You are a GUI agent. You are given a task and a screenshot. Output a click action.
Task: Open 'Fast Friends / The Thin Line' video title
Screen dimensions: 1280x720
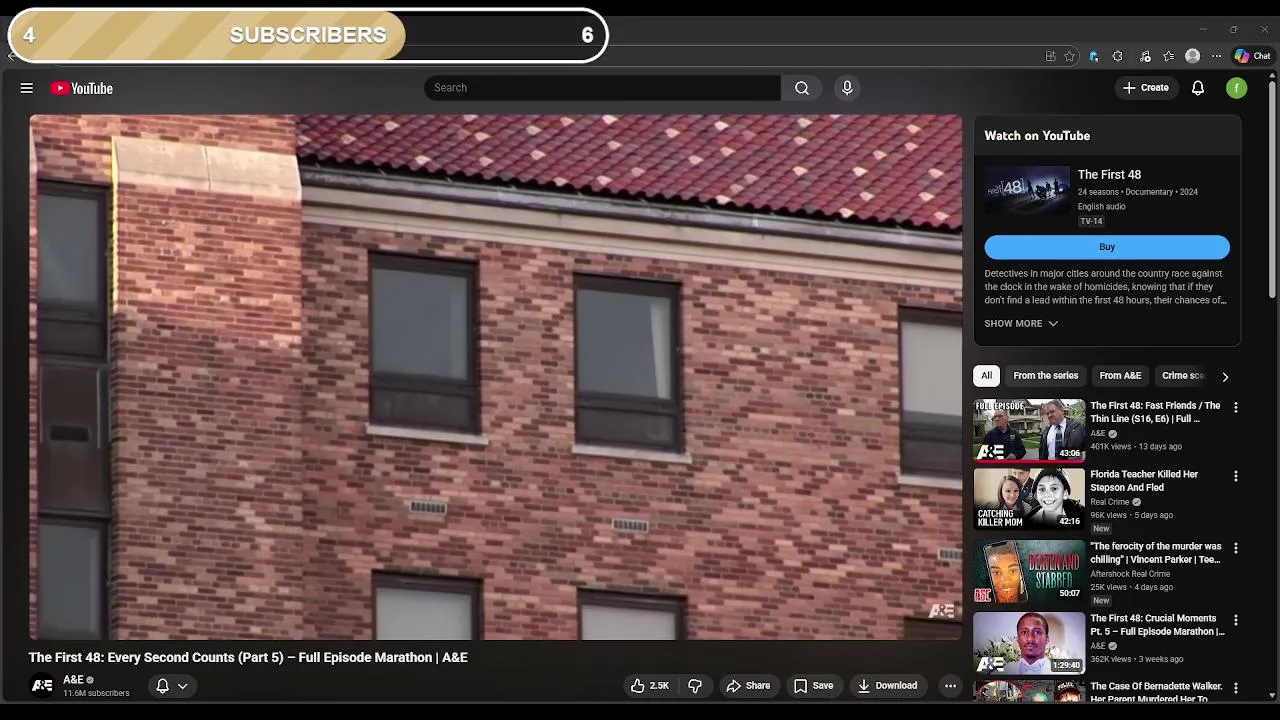pos(1155,412)
